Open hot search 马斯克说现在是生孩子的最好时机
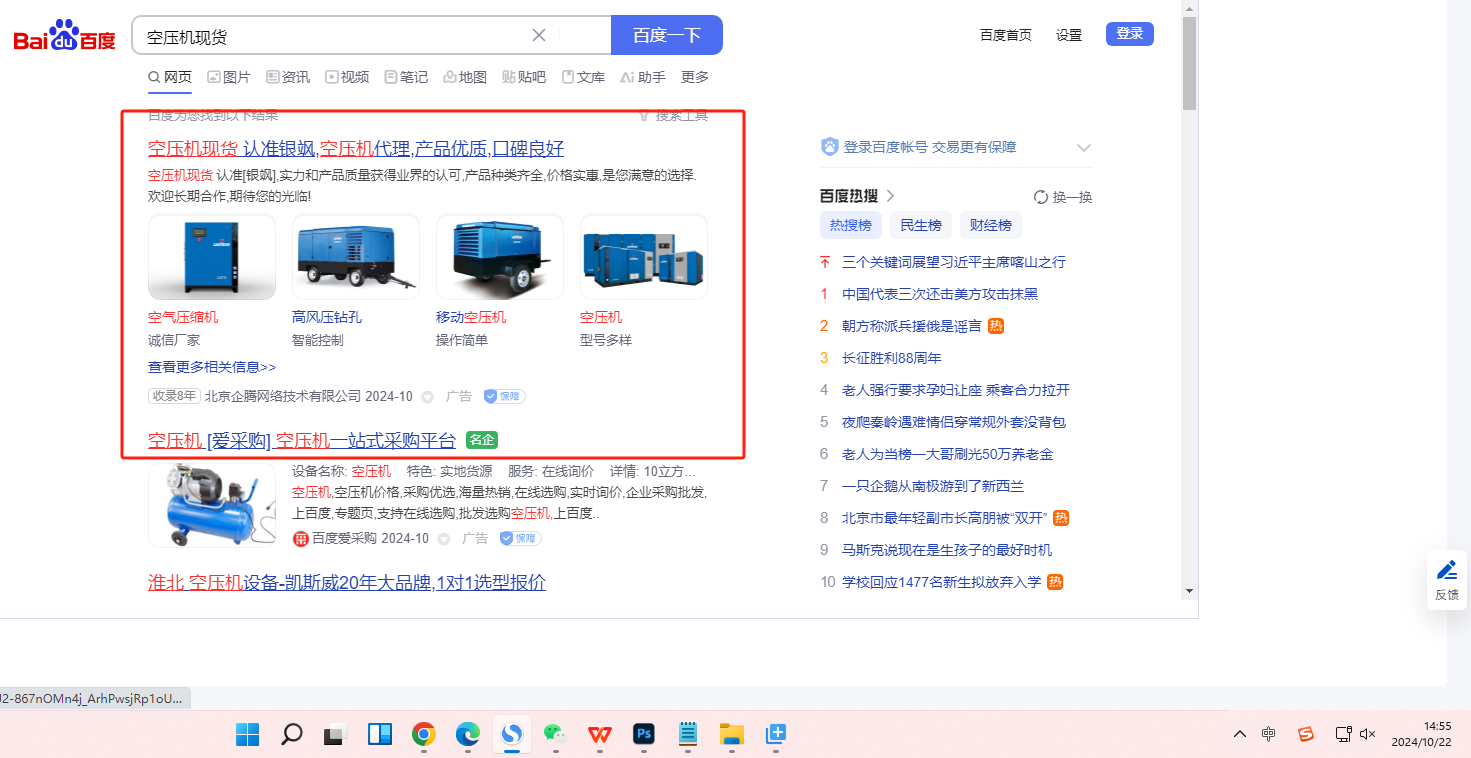Screen dimensions: 1471x758 pyautogui.click(x=947, y=550)
